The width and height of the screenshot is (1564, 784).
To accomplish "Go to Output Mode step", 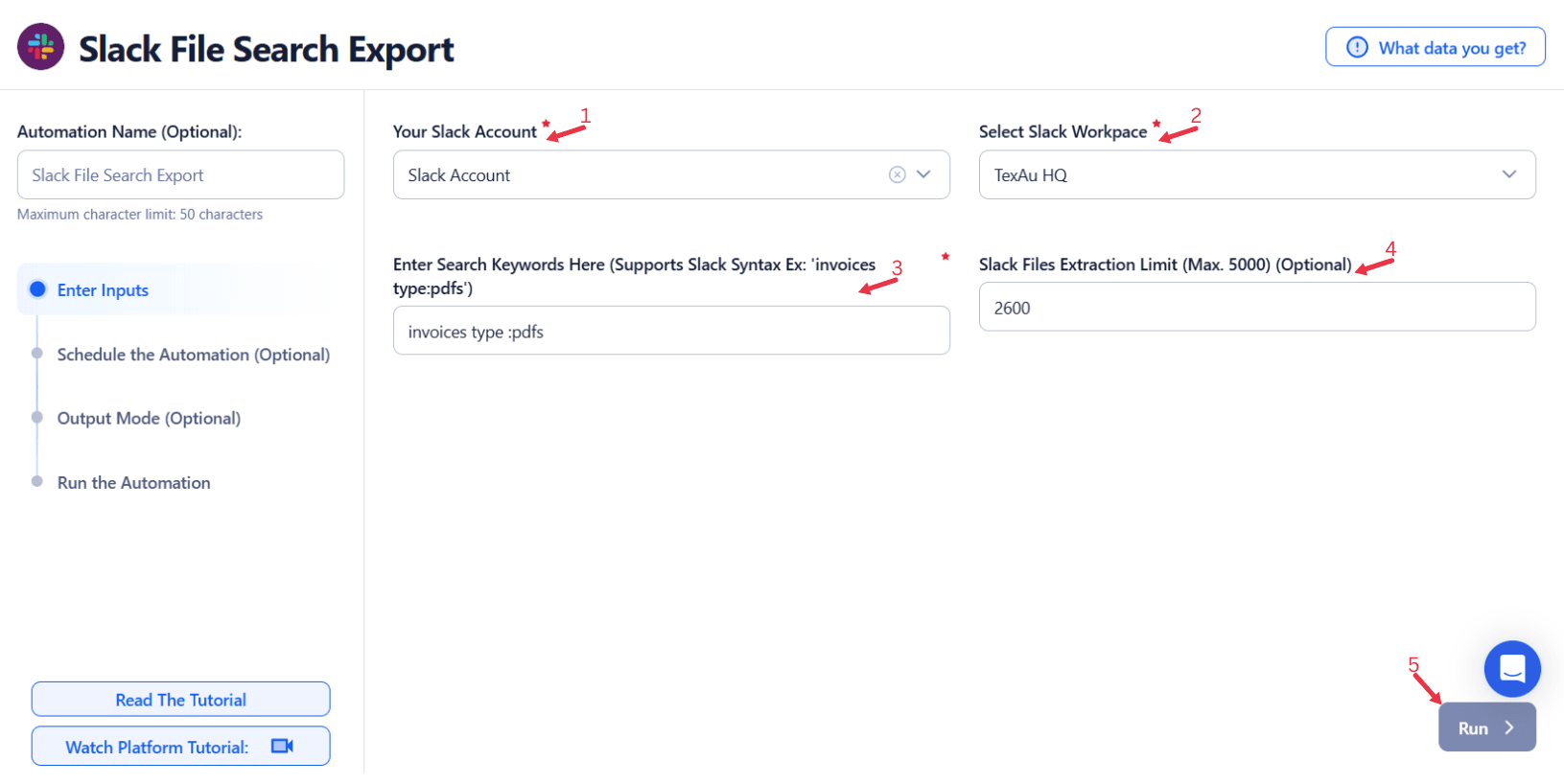I will click(149, 418).
